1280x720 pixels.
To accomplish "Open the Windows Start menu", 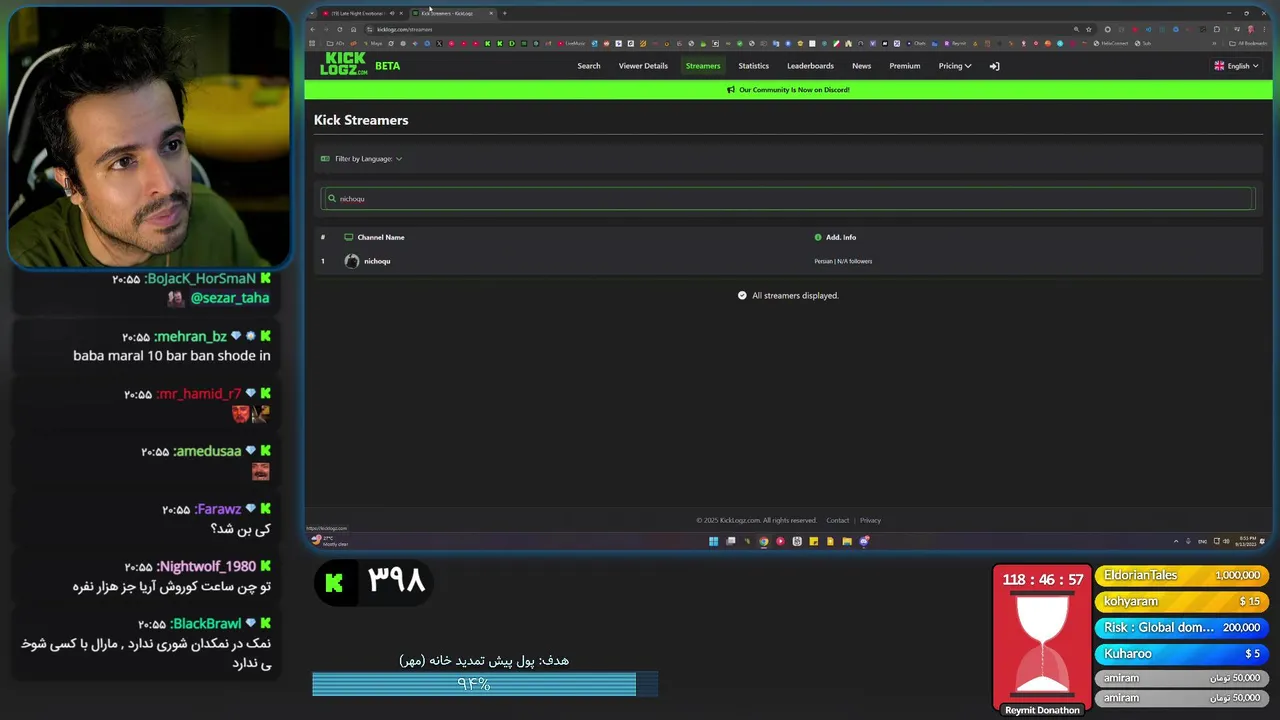I will coord(714,541).
